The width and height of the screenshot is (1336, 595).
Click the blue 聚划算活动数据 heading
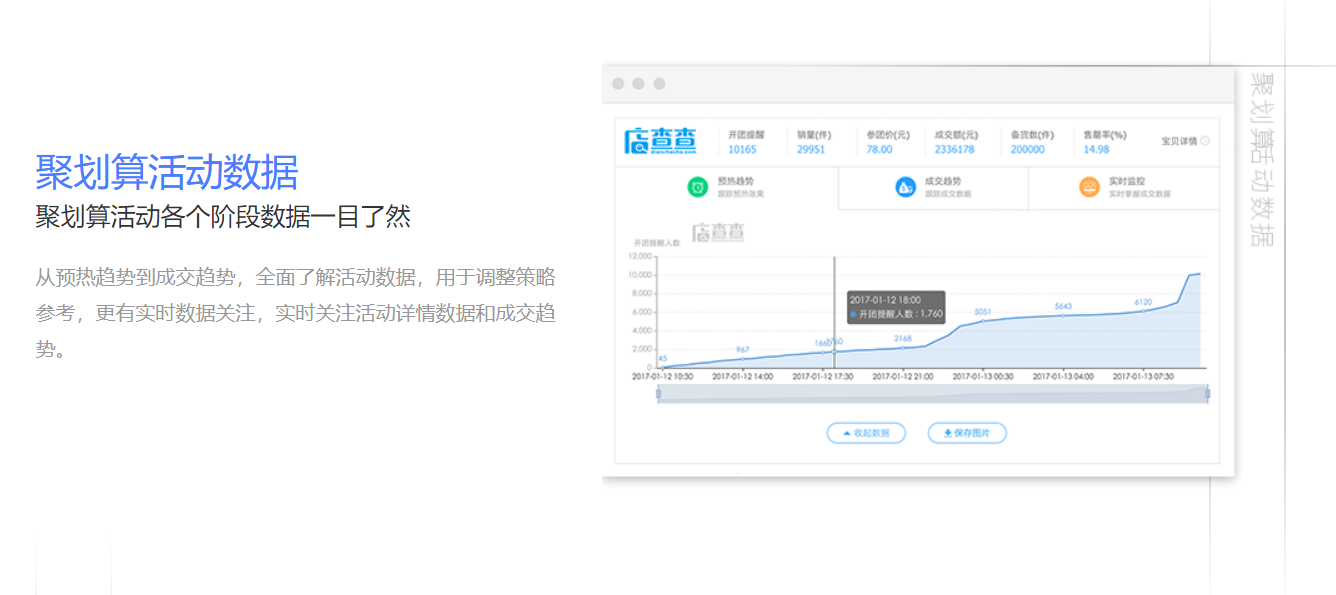click(167, 173)
